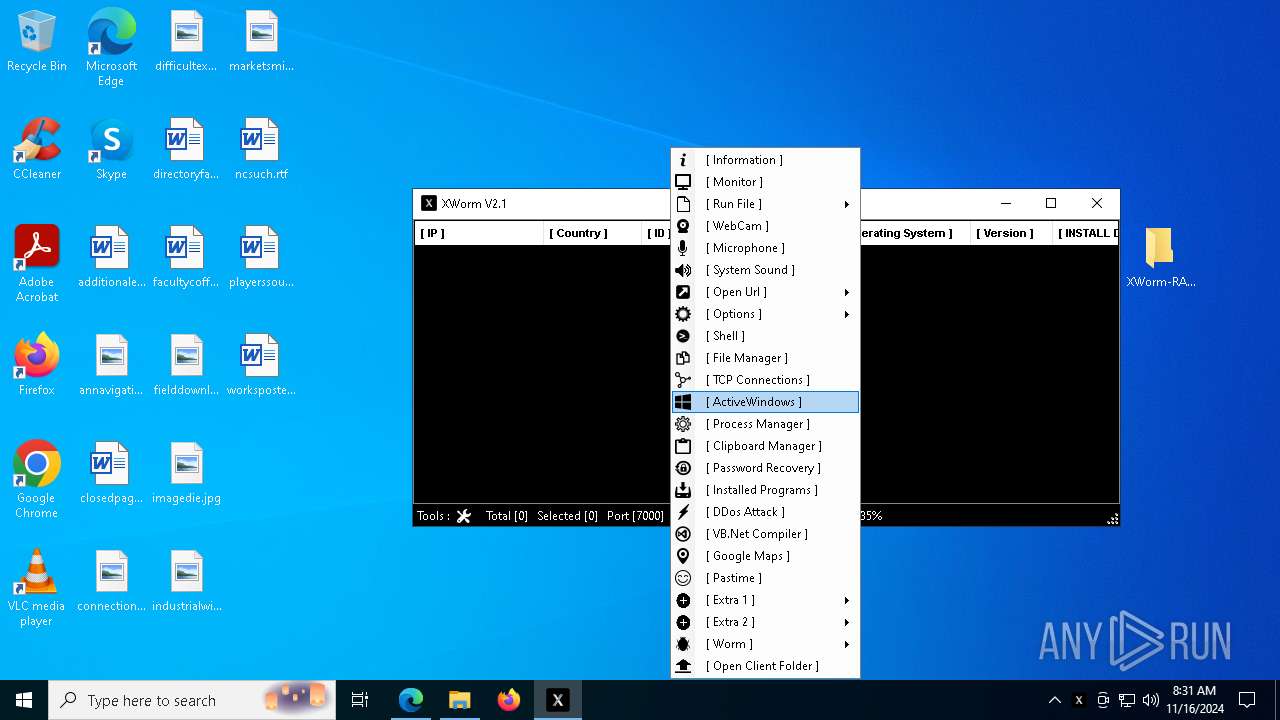Click the volume icon in the system tray
The width and height of the screenshot is (1280, 720).
(1150, 700)
